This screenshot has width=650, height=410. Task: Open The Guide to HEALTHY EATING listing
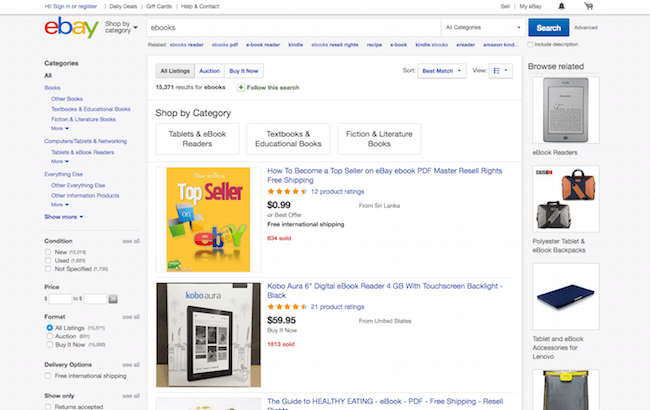tap(385, 405)
